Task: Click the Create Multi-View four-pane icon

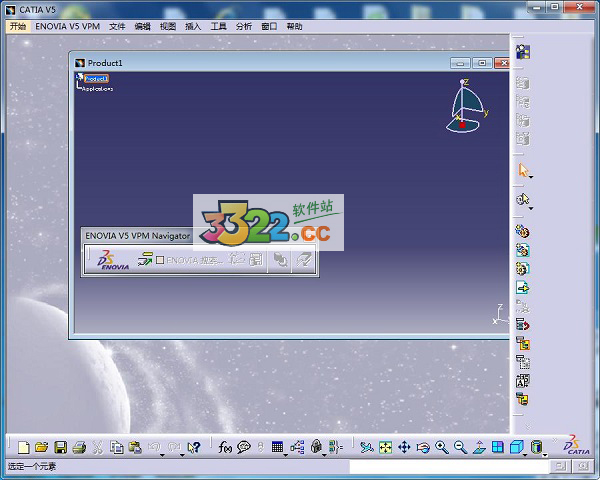Action: point(498,447)
